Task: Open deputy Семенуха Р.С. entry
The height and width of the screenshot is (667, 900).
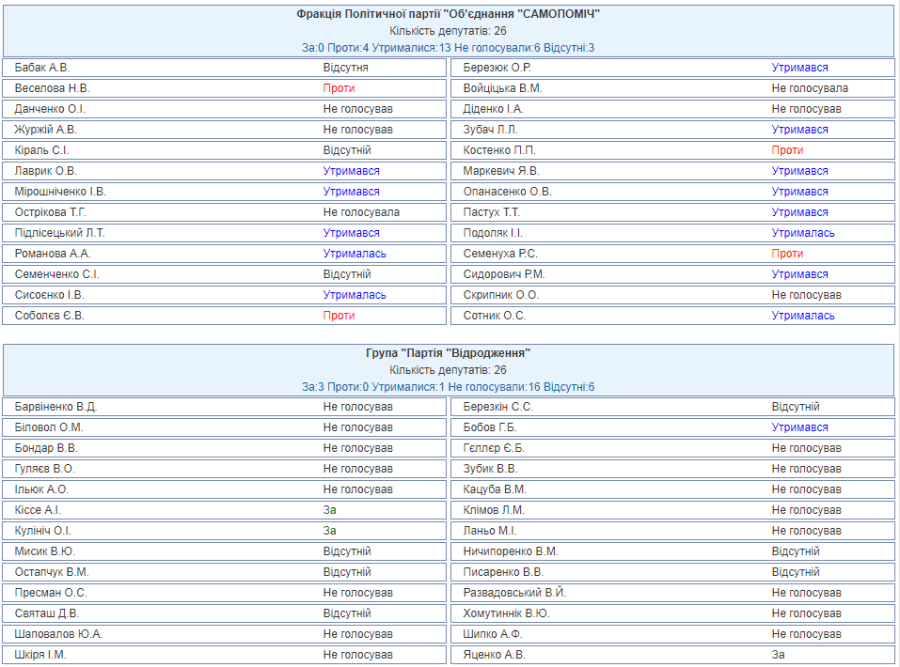Action: tap(500, 254)
